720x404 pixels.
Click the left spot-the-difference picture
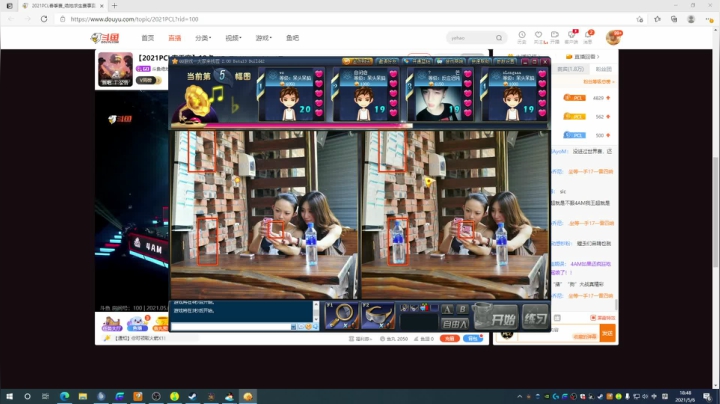[264, 214]
